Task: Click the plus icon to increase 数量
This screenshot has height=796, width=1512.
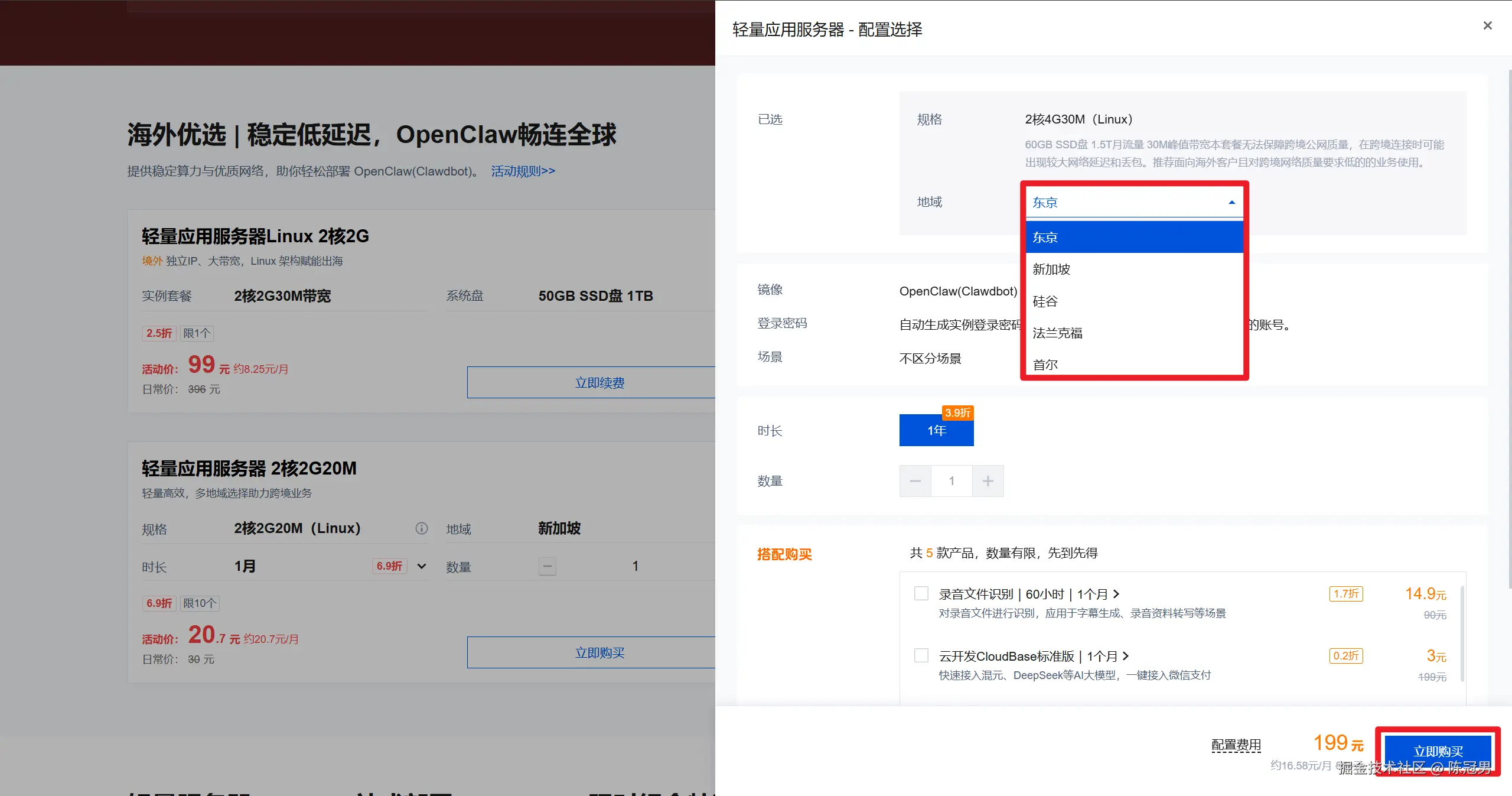Action: 987,480
